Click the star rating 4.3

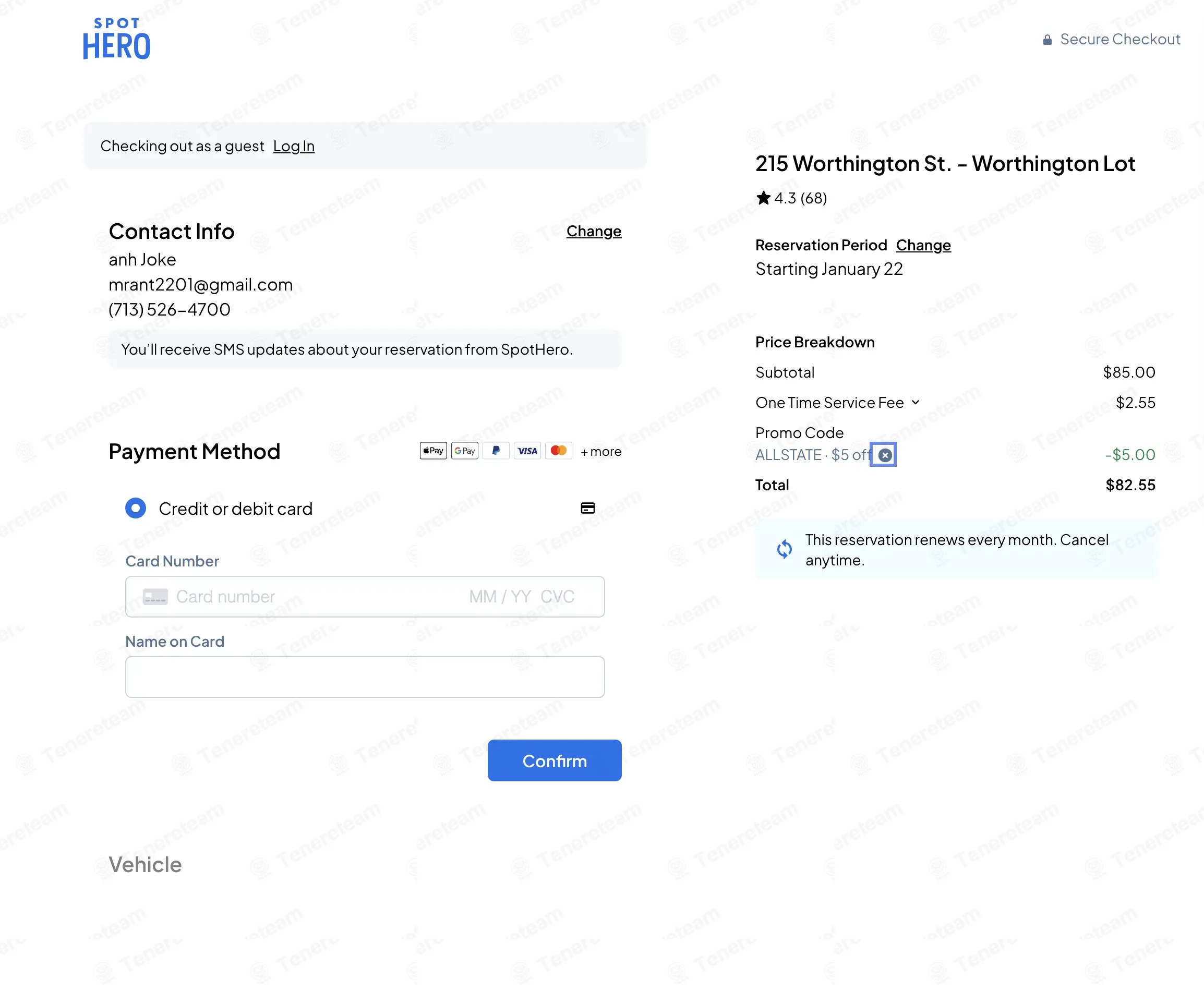coord(791,198)
